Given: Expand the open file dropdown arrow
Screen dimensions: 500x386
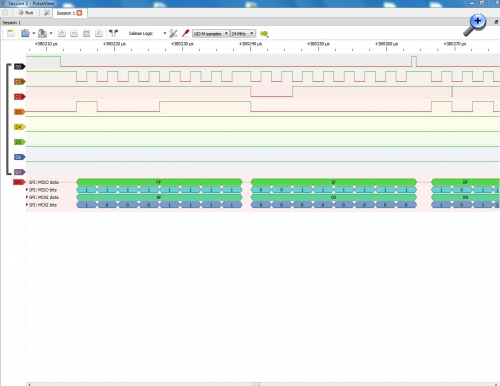Looking at the screenshot, I should pos(34,33).
